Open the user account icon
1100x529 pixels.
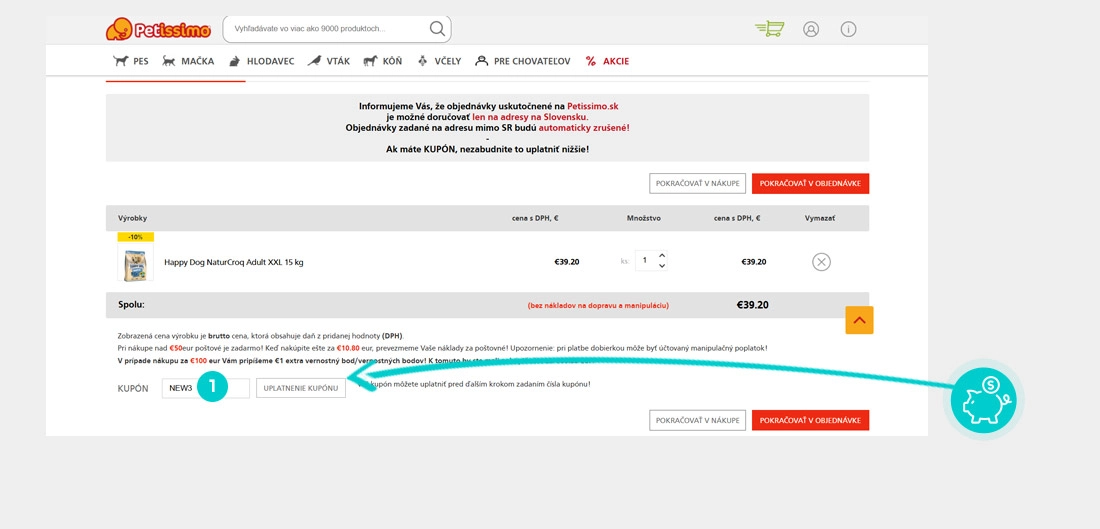tap(811, 29)
